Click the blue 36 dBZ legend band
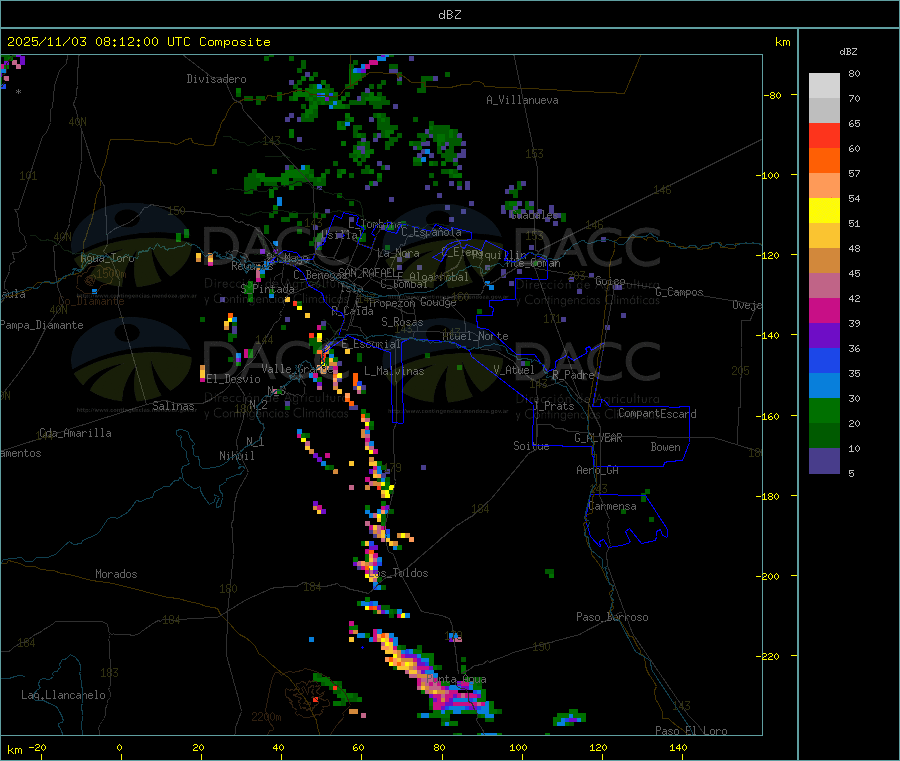Image resolution: width=900 pixels, height=761 pixels. click(824, 360)
